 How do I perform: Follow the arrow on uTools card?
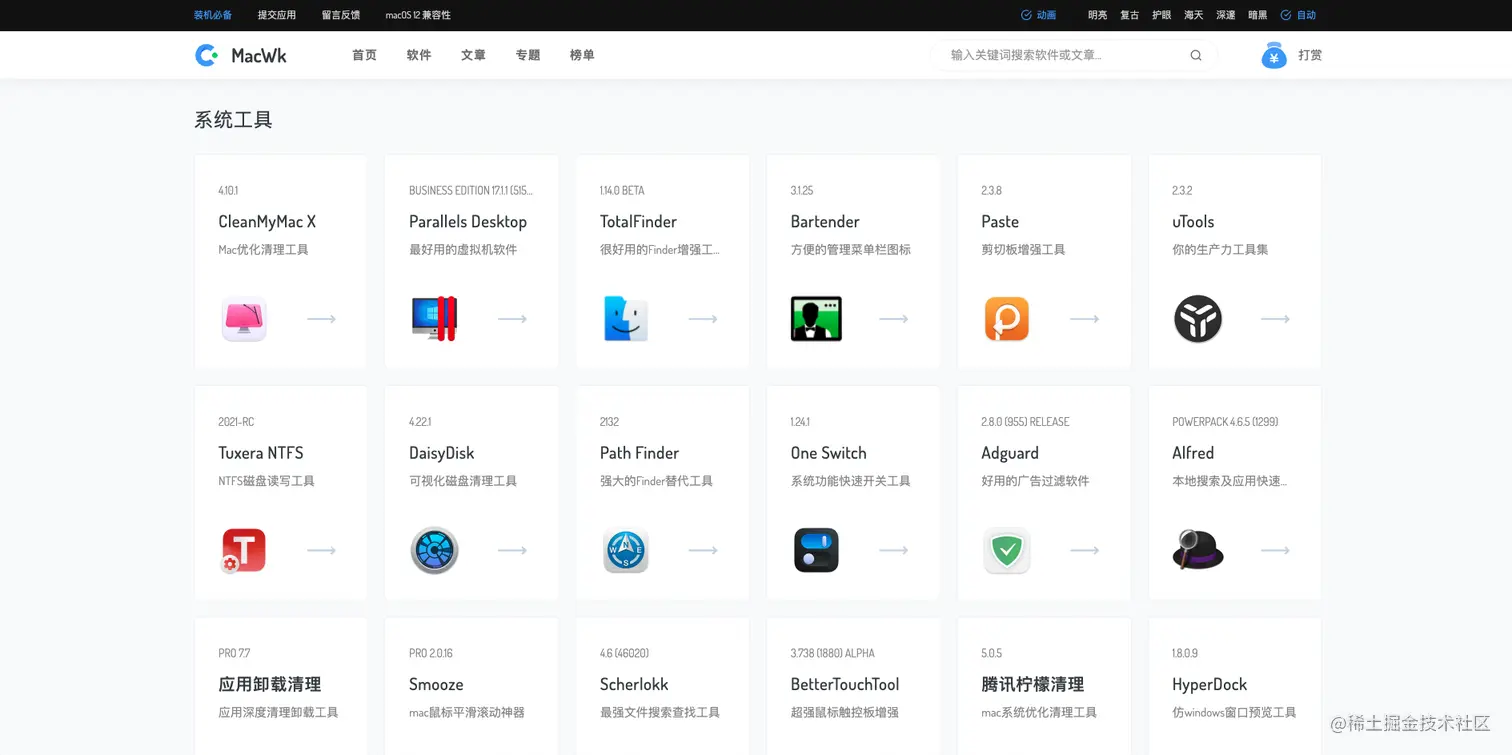1275,319
